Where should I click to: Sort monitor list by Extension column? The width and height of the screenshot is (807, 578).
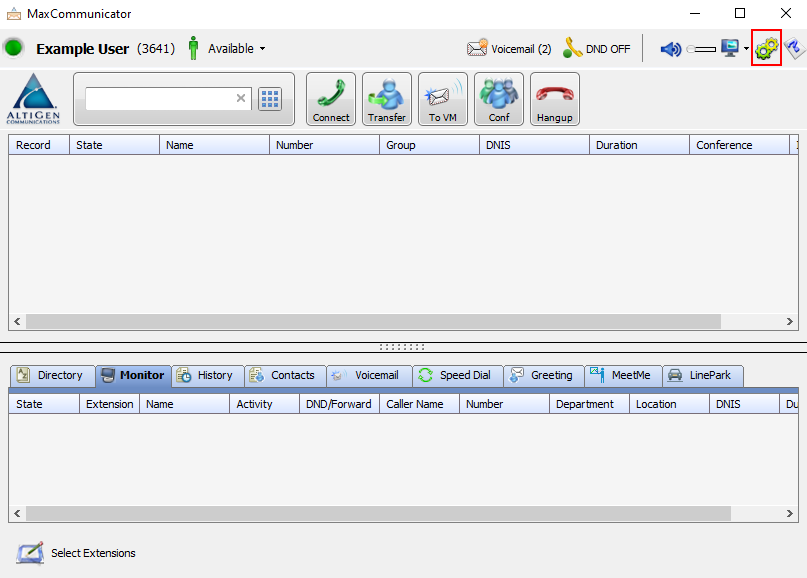[109, 404]
